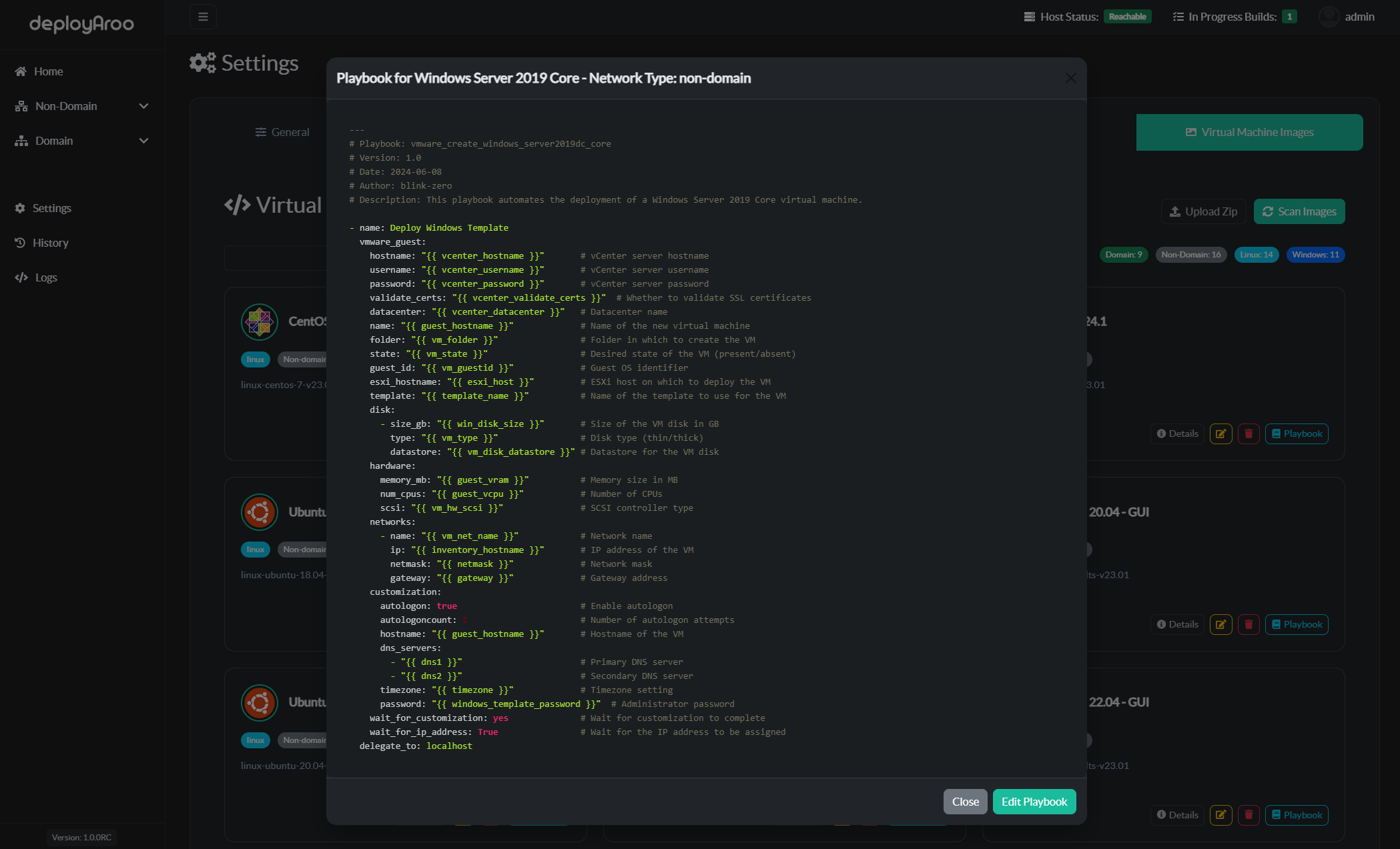Click the In Progress Builds count badge
1400x849 pixels.
click(x=1289, y=17)
